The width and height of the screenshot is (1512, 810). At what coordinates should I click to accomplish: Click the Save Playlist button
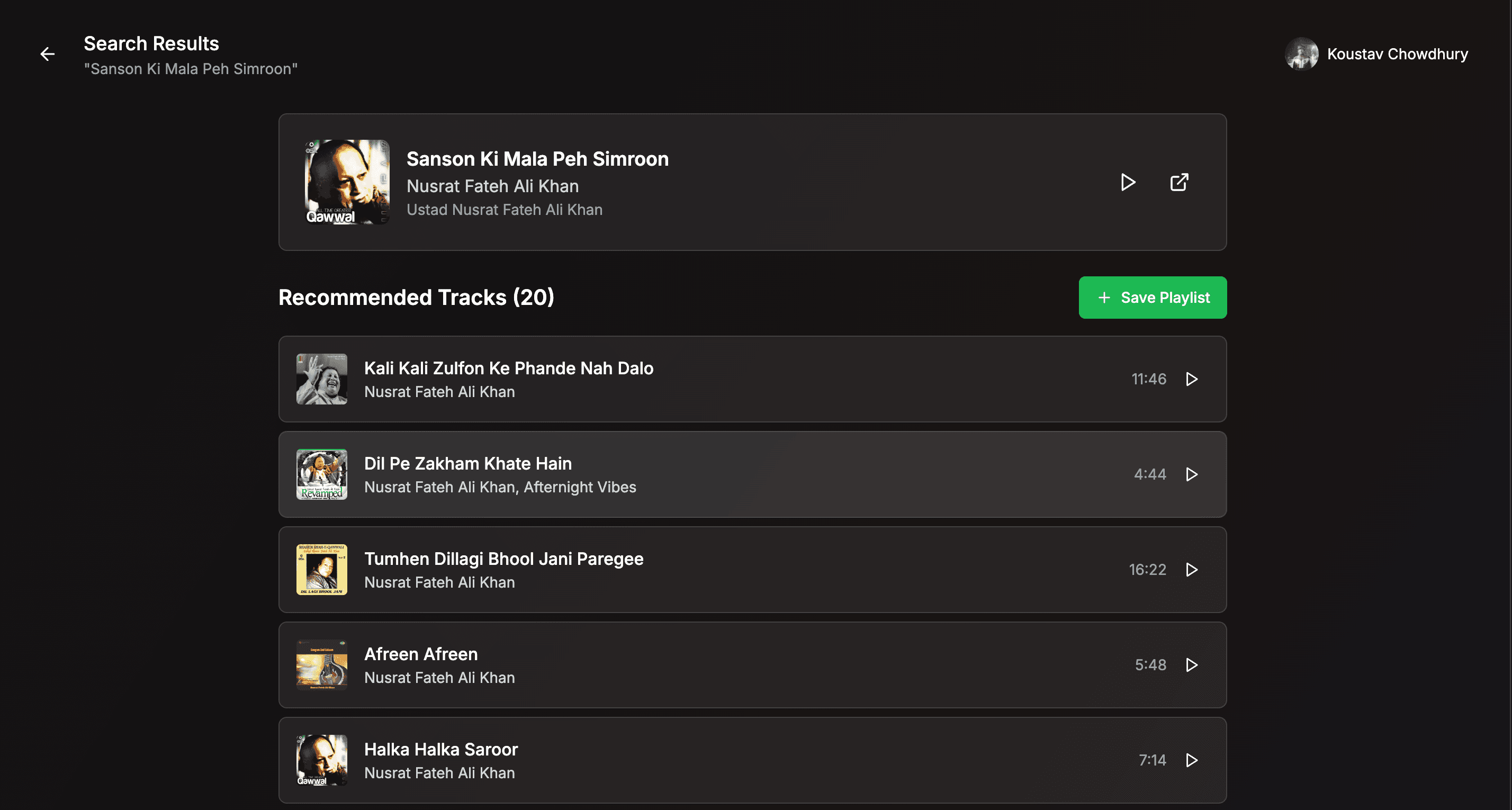(1152, 298)
